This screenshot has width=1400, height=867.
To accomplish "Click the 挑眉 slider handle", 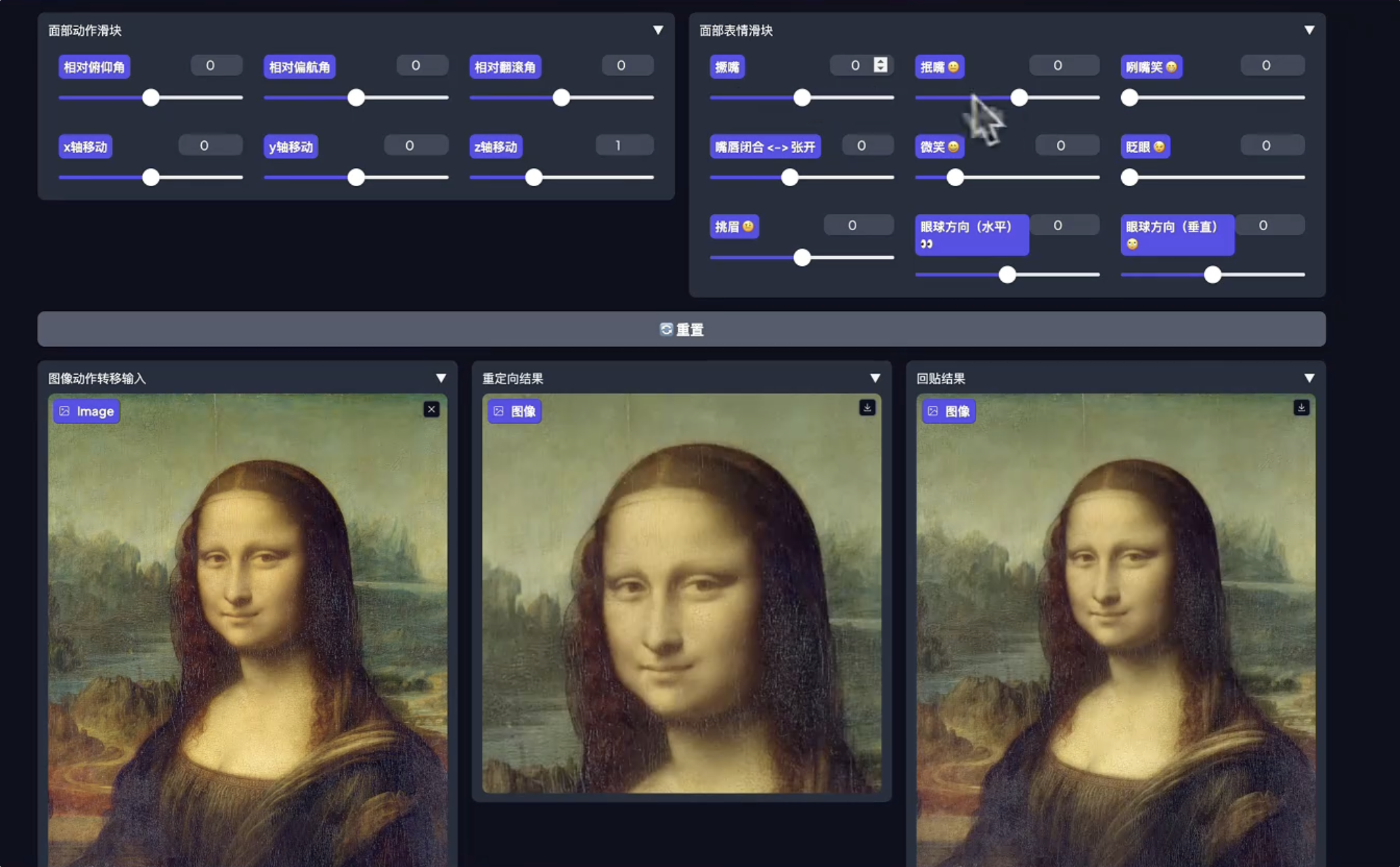I will pos(802,257).
